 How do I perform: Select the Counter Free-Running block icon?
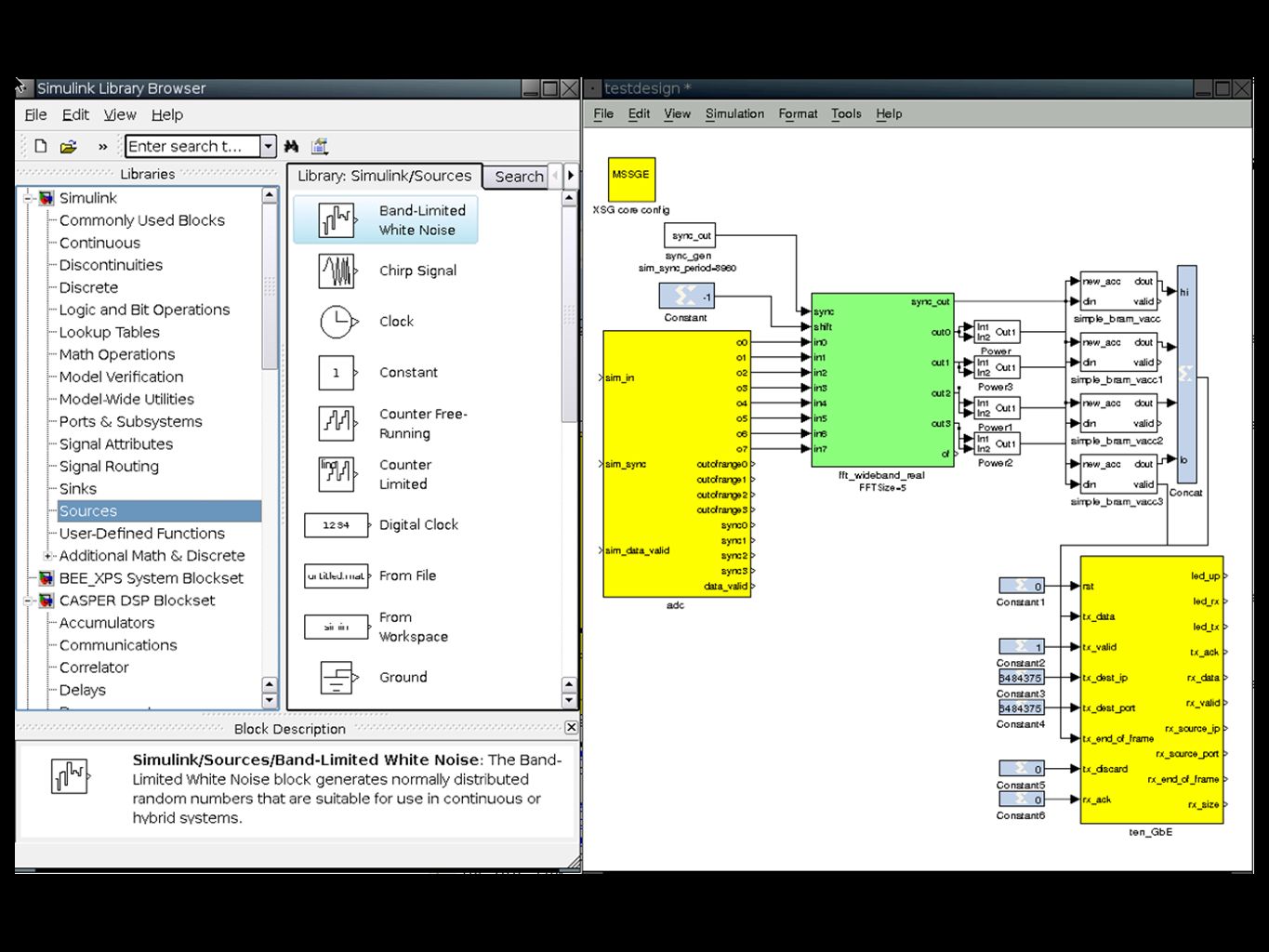337,424
